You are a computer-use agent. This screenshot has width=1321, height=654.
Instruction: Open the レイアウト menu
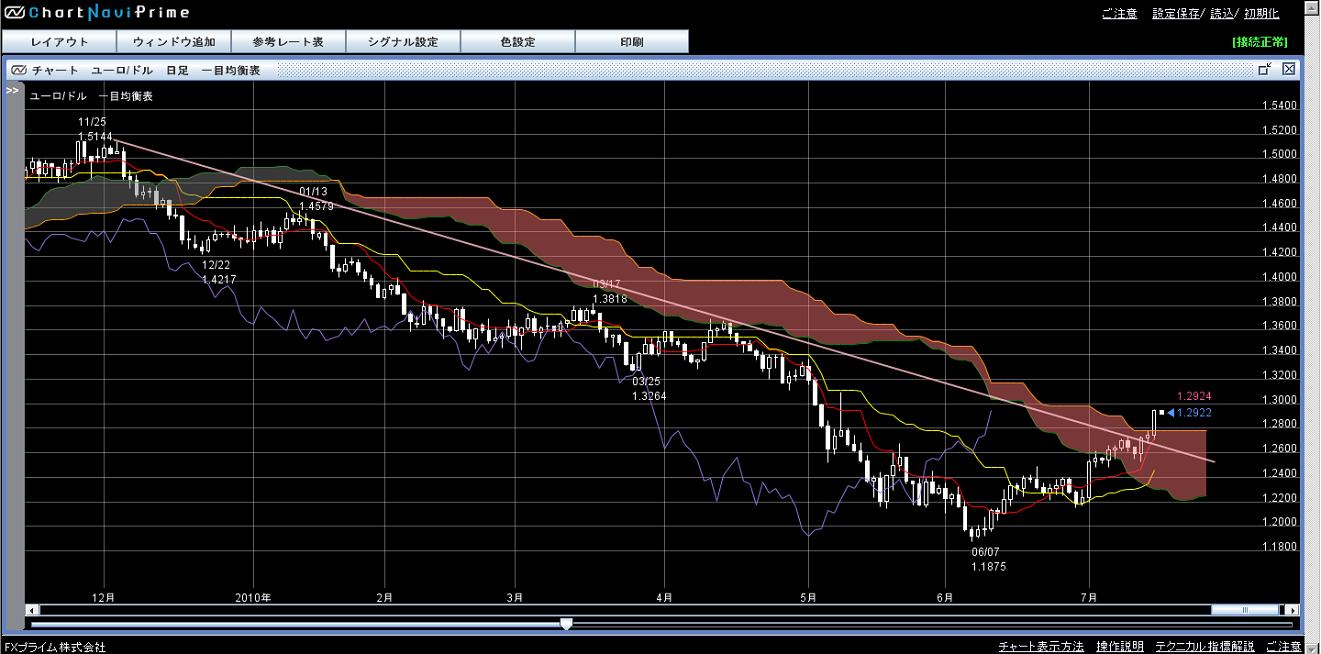coord(59,42)
